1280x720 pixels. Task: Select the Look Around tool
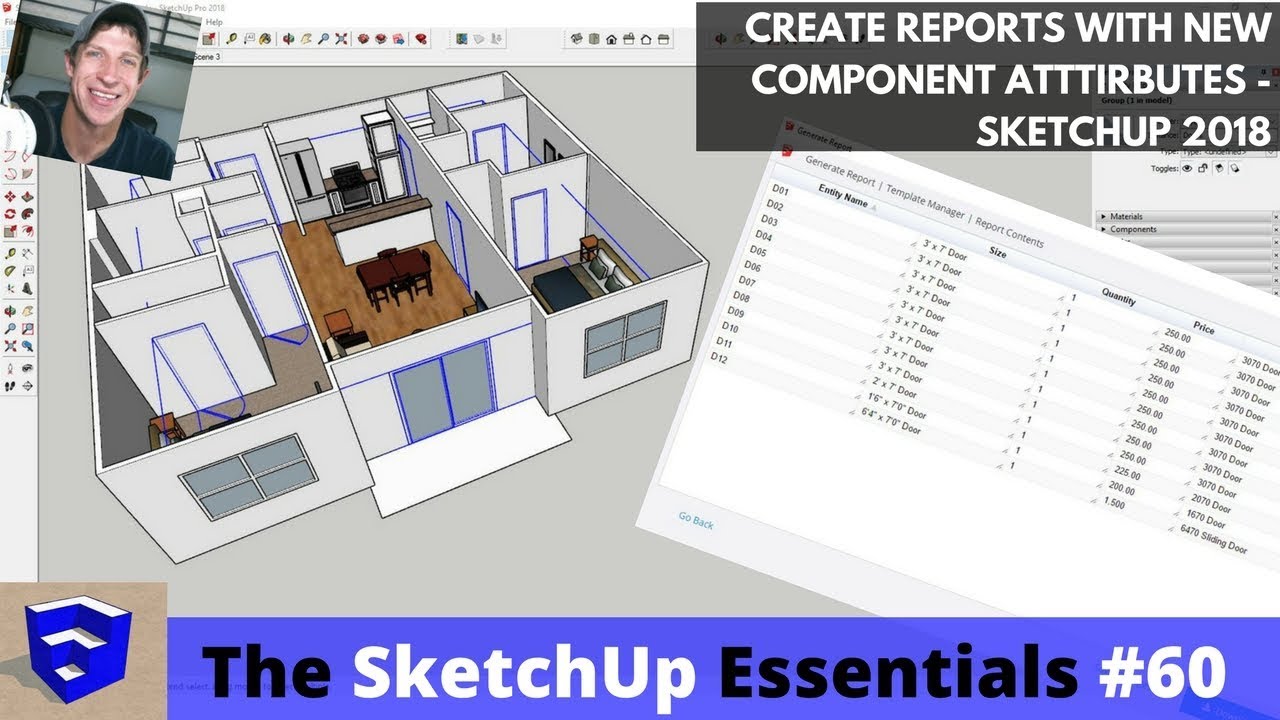27,367
